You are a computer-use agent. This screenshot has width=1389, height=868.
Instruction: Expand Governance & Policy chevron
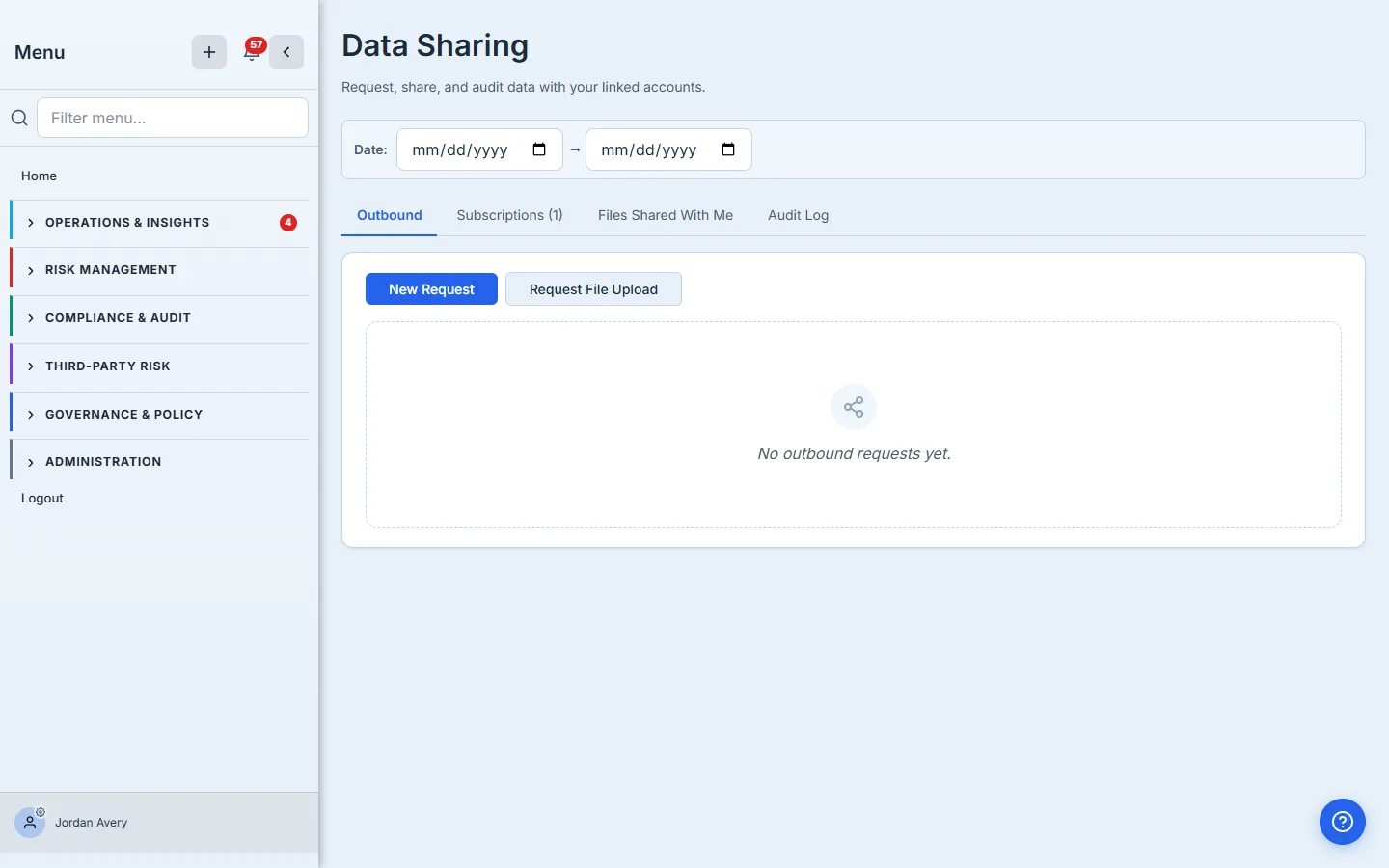31,415
